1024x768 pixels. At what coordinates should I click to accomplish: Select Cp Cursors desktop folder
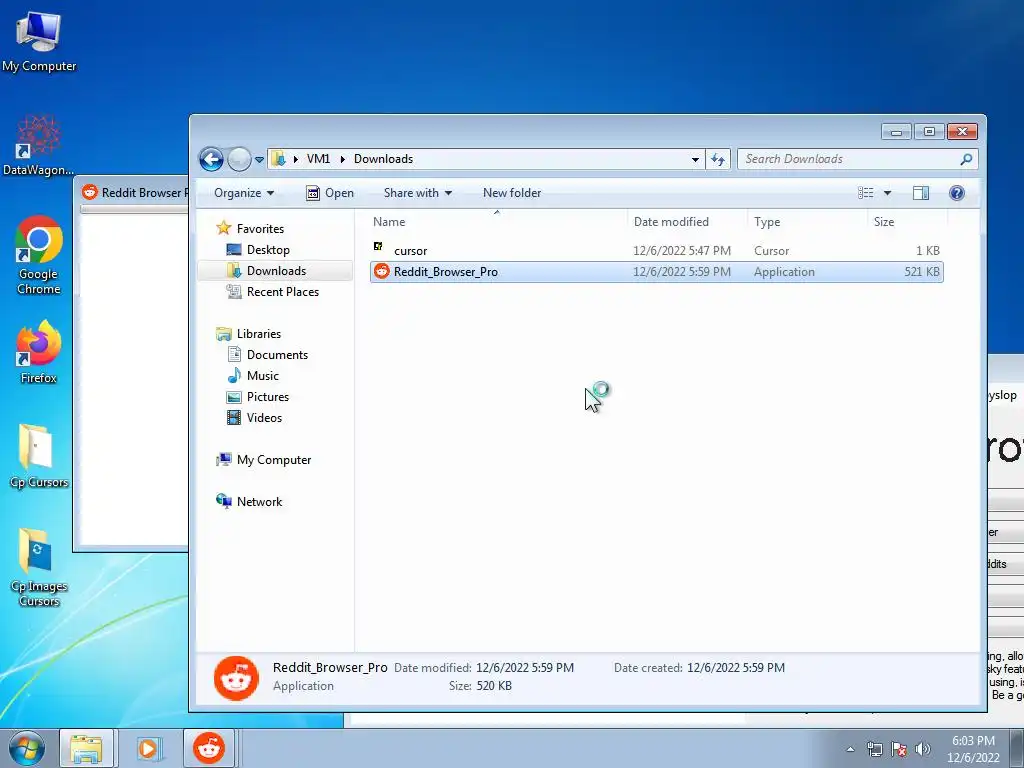pos(39,456)
